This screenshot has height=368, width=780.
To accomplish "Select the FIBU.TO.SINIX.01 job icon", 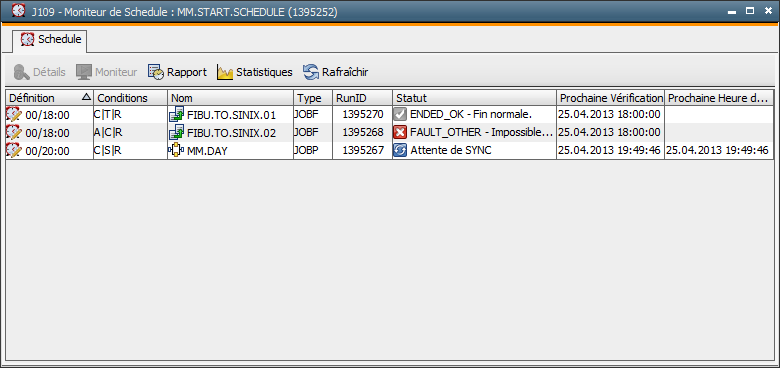I will (177, 115).
